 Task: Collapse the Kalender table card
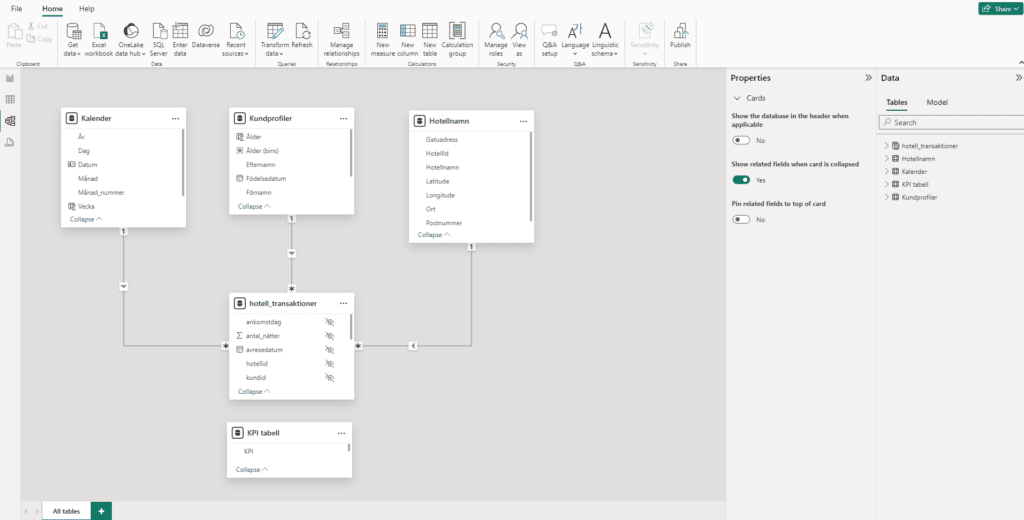(85, 219)
